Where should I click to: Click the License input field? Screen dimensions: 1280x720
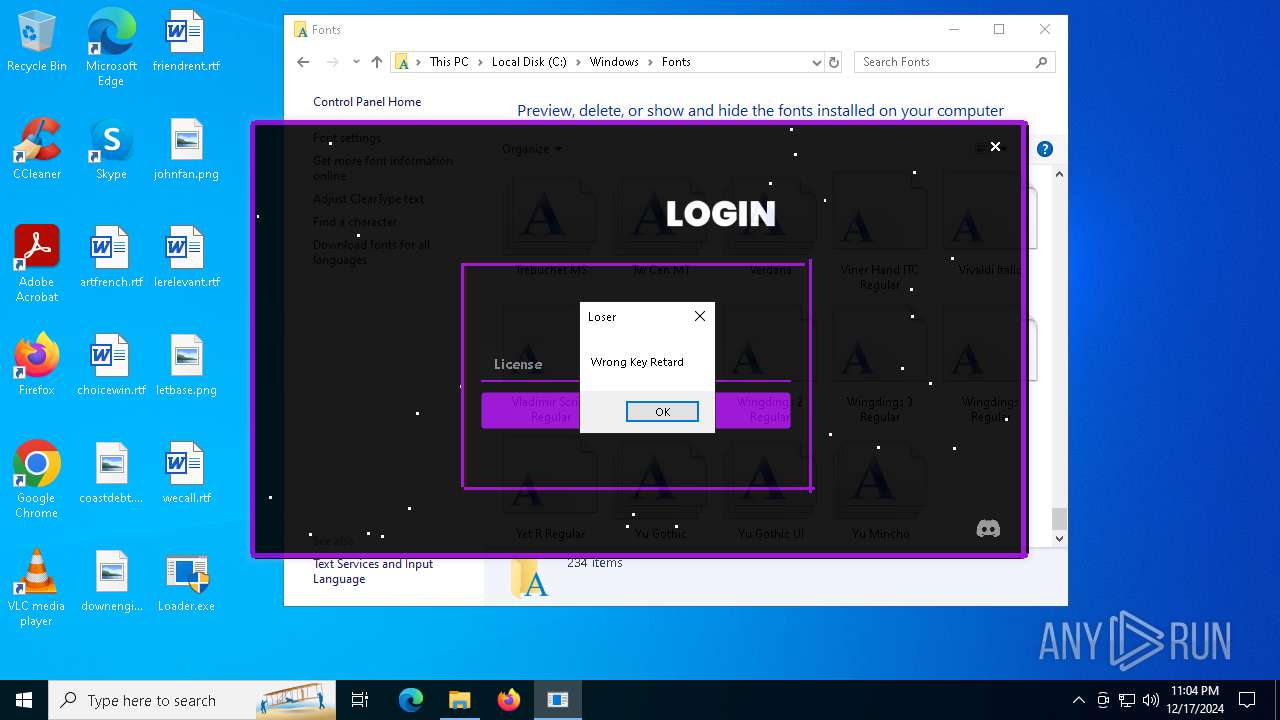(x=636, y=364)
